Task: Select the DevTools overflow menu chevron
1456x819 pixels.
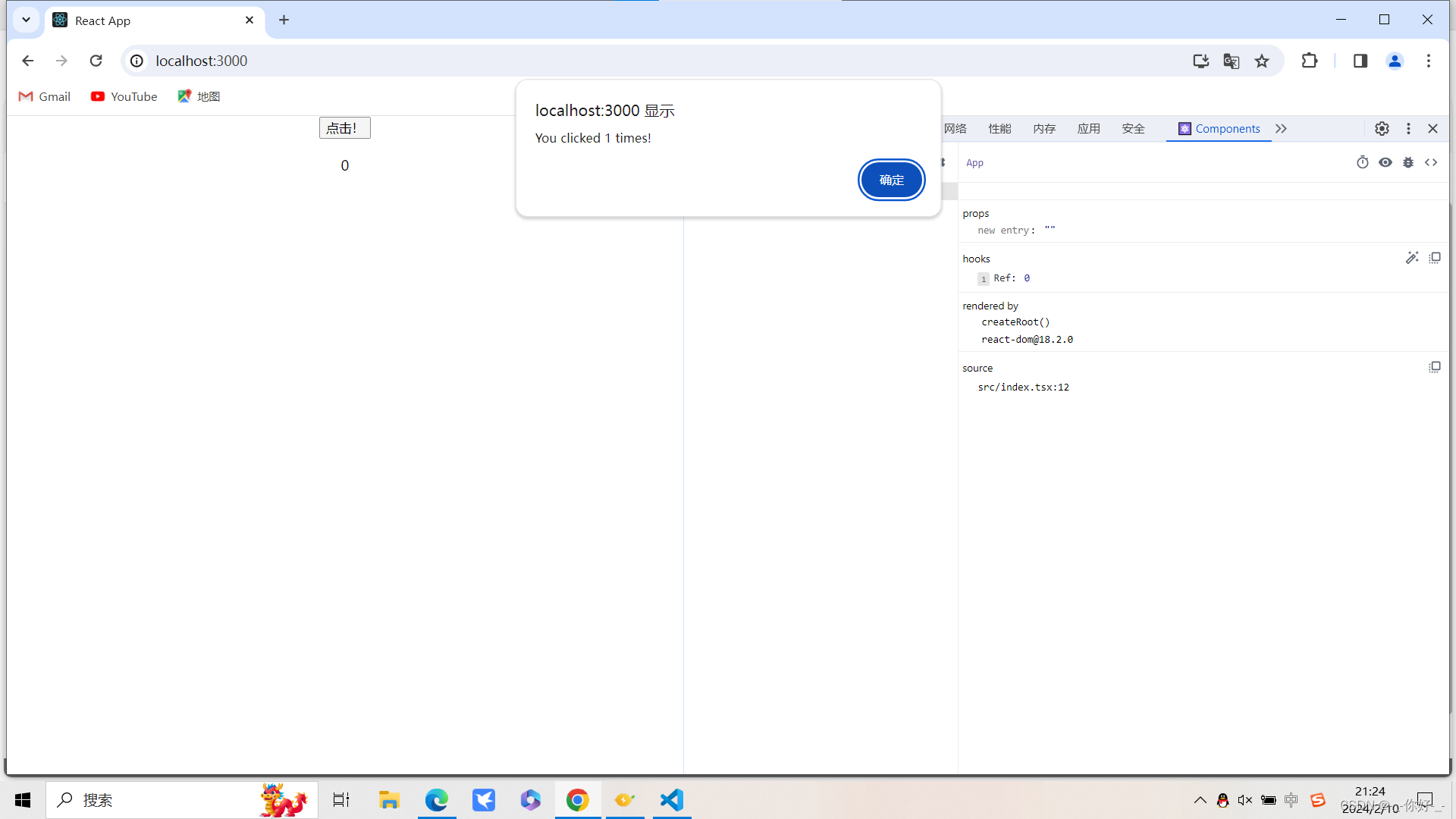Action: click(1281, 128)
